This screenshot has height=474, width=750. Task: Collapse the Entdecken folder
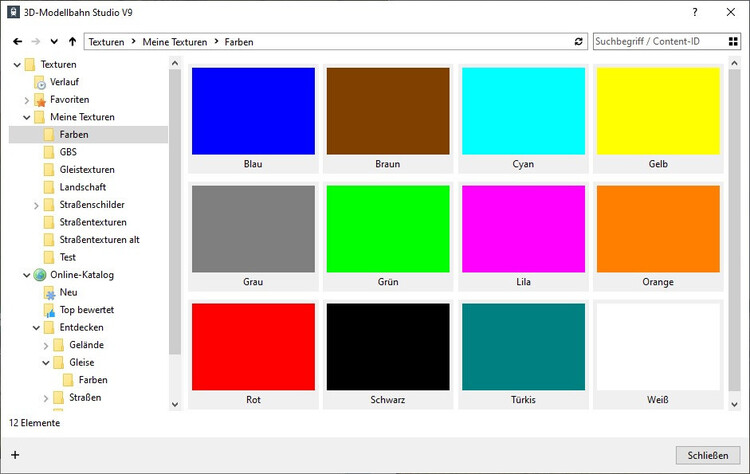pyautogui.click(x=36, y=328)
